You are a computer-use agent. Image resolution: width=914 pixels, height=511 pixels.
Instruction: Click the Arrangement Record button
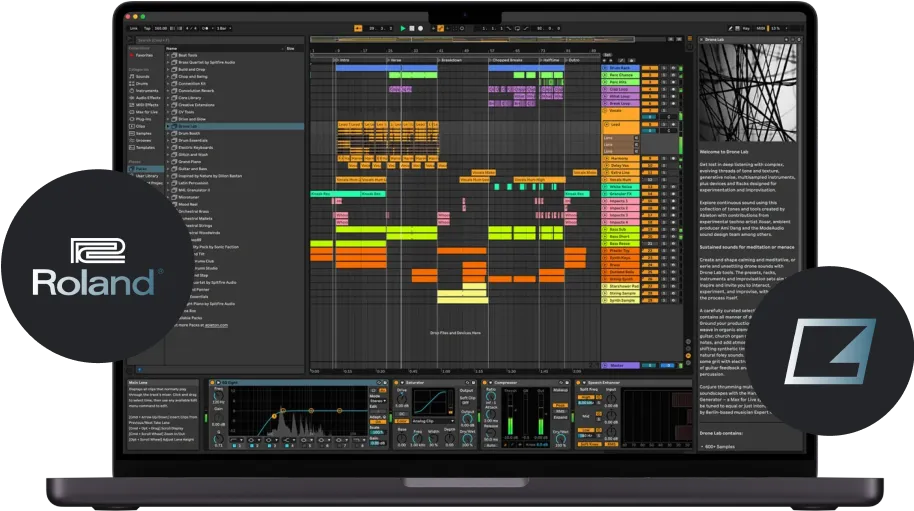tap(418, 29)
